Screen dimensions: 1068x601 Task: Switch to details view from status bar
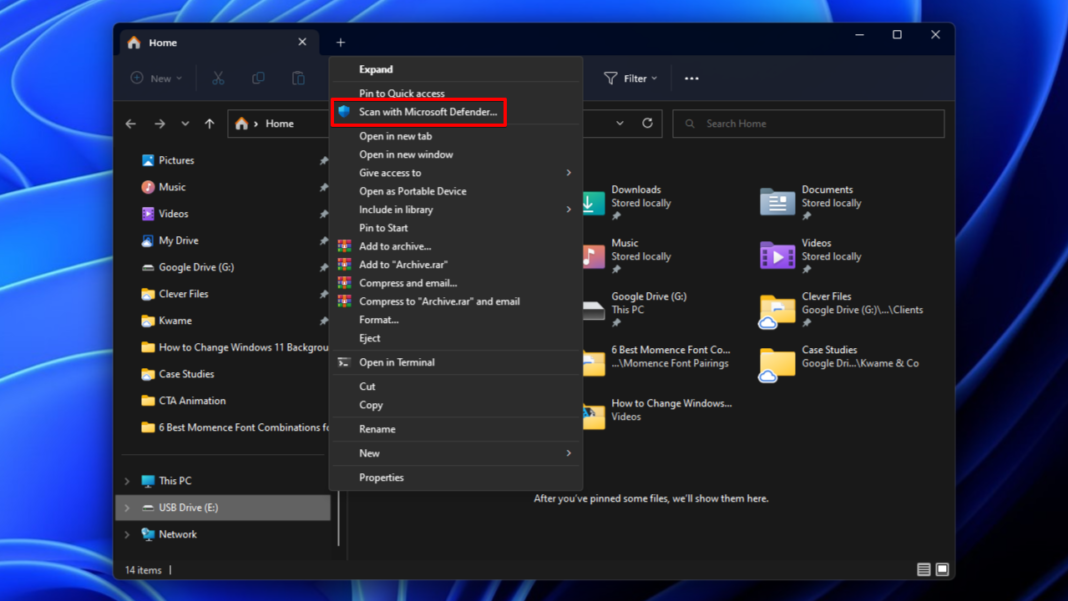[x=922, y=569]
